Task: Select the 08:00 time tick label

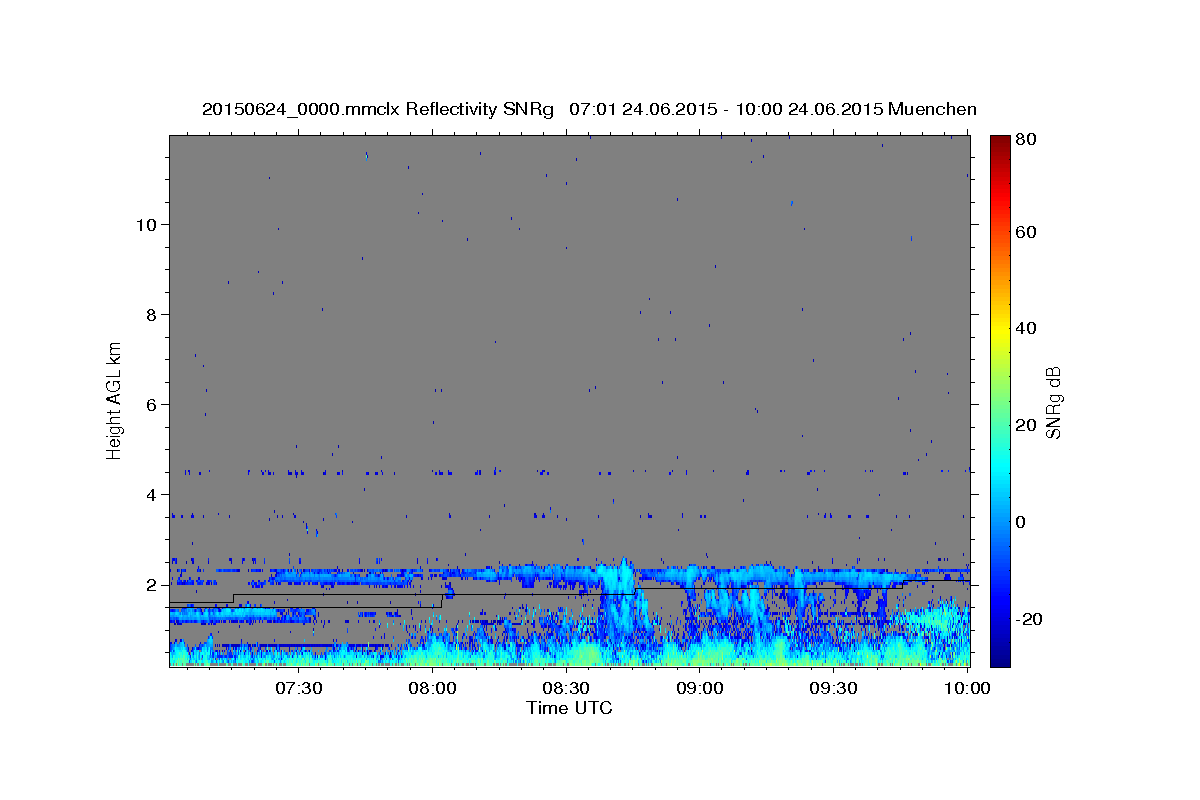Action: tap(433, 688)
